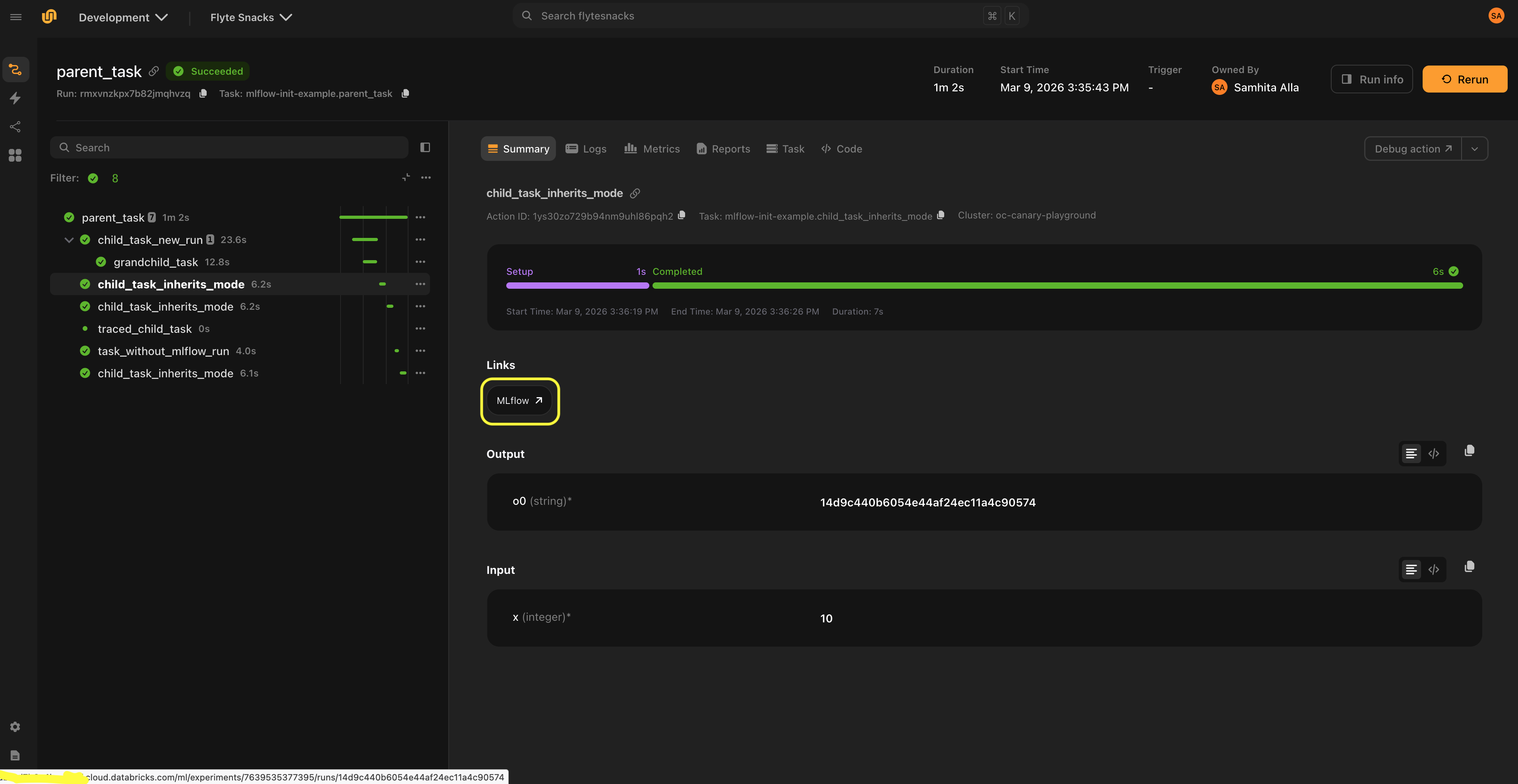Collapse the child_task_new_run tree node

click(x=69, y=240)
